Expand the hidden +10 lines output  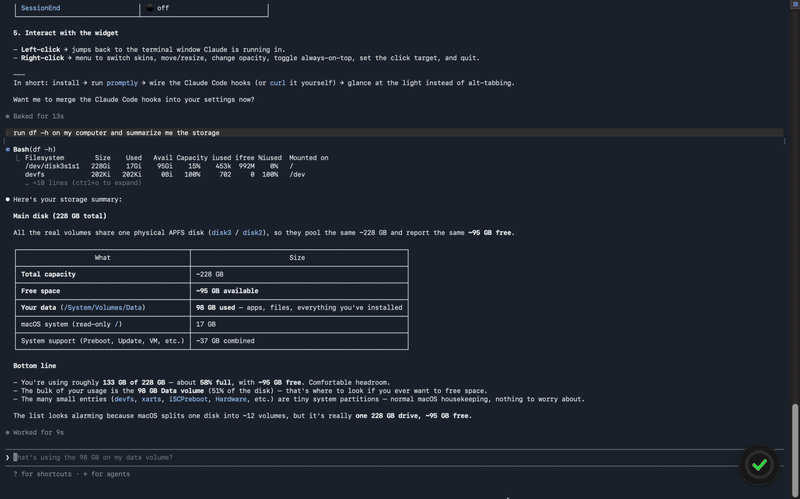[83, 183]
